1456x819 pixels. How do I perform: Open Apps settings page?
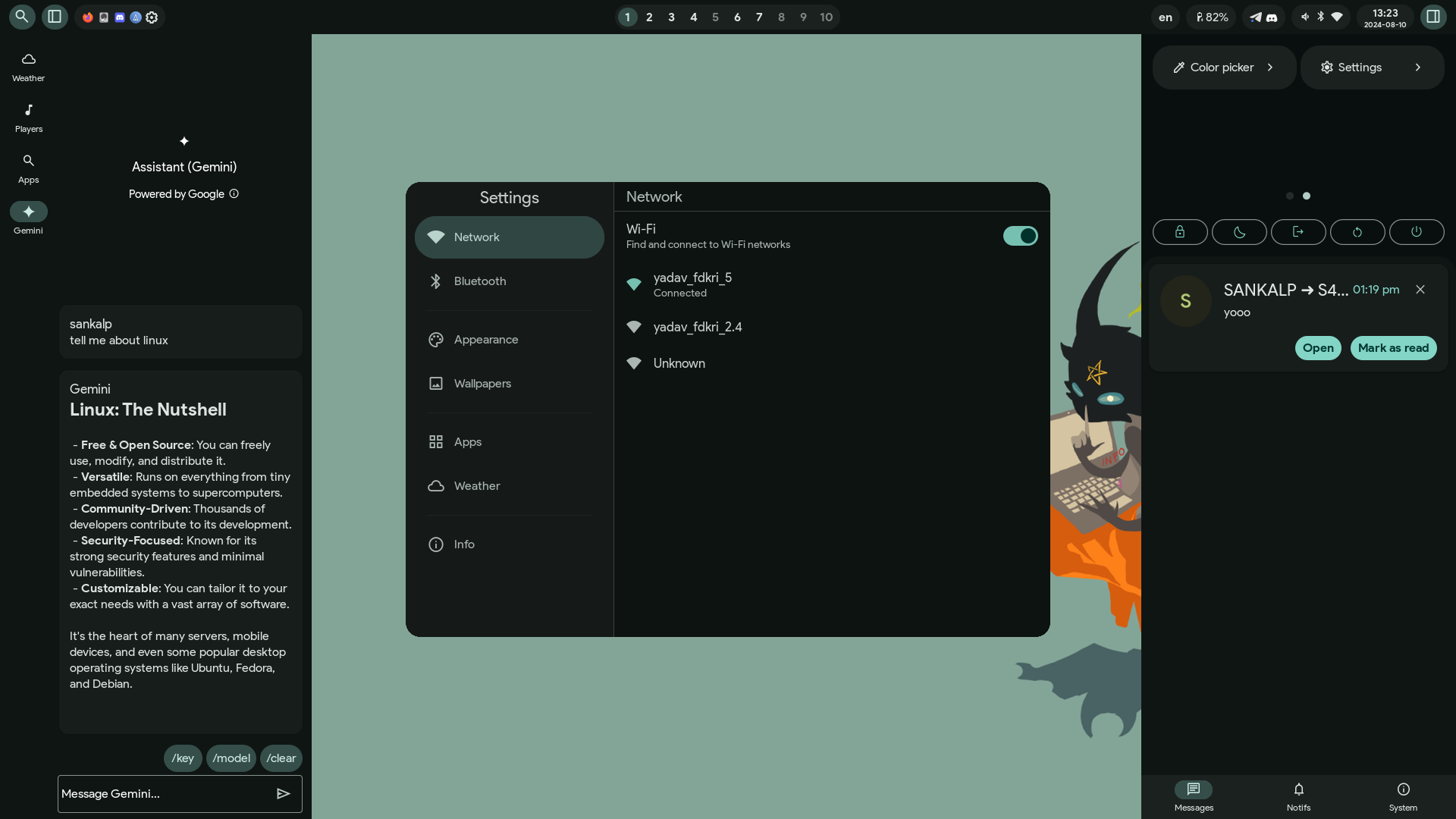(x=510, y=442)
